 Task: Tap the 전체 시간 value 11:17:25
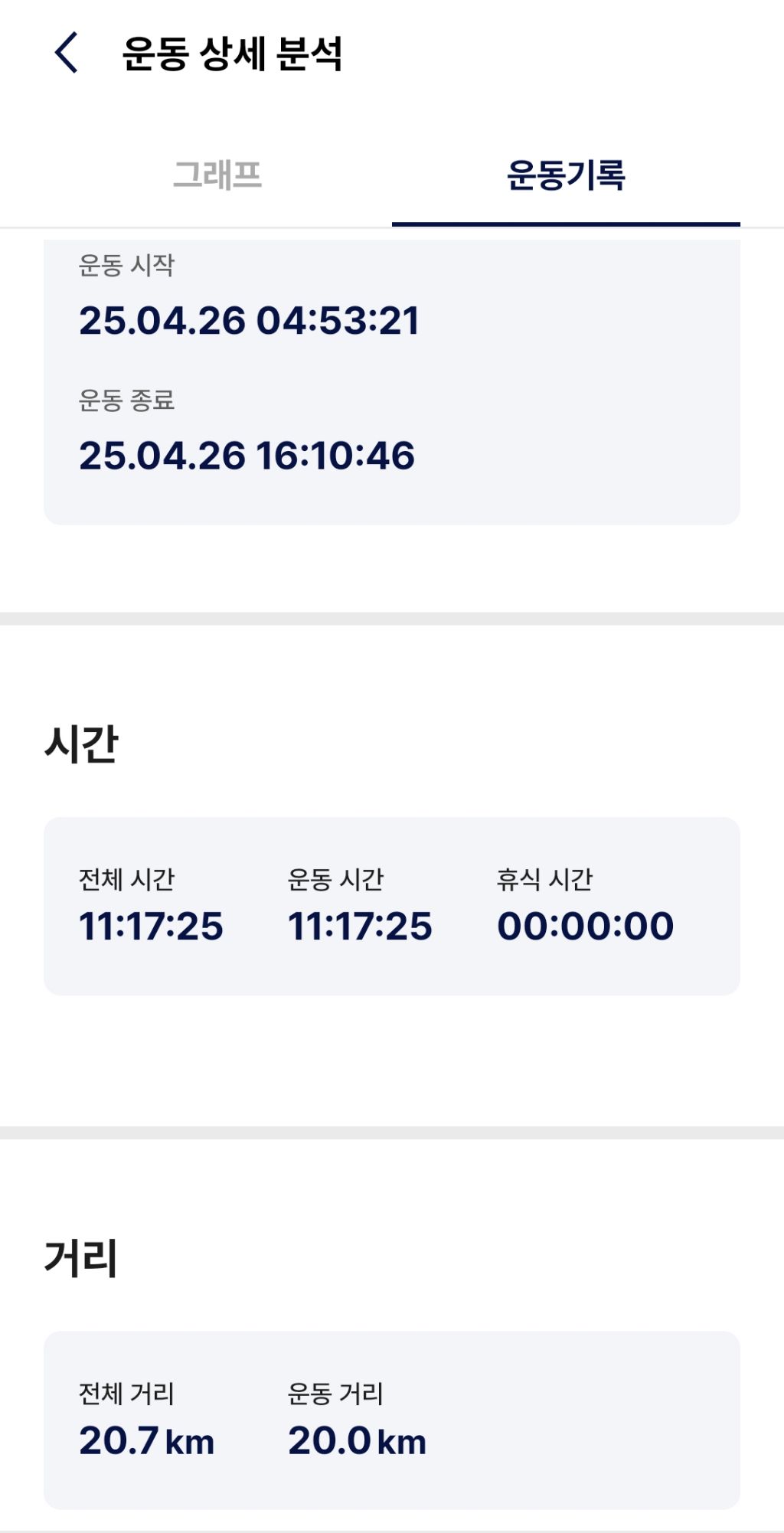pyautogui.click(x=151, y=926)
